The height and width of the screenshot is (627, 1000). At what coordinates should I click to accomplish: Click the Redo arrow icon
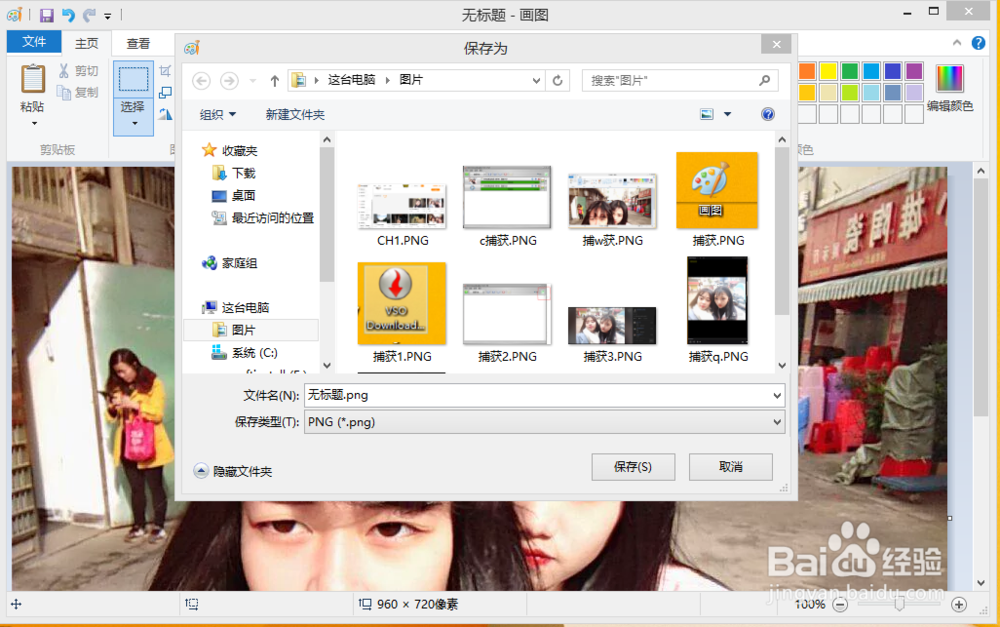point(87,16)
